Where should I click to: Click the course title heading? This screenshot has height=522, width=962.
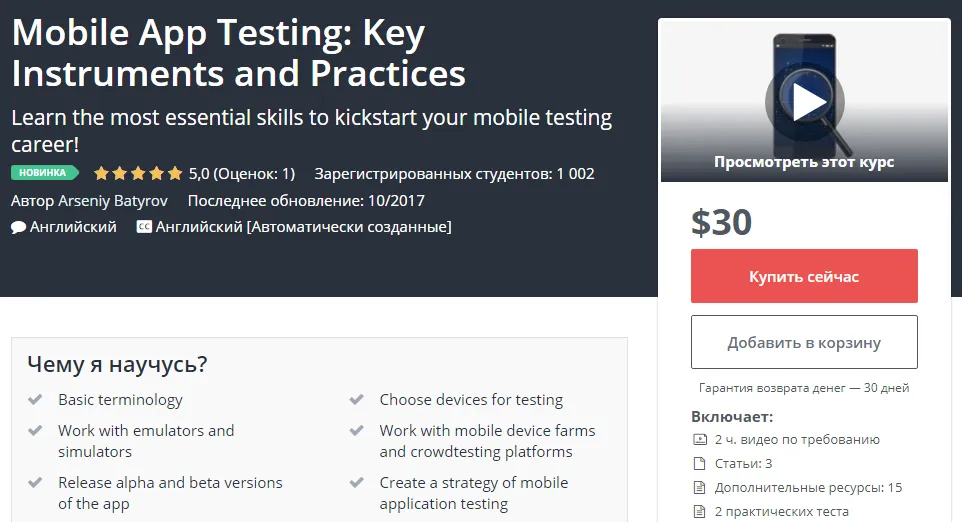coord(238,54)
